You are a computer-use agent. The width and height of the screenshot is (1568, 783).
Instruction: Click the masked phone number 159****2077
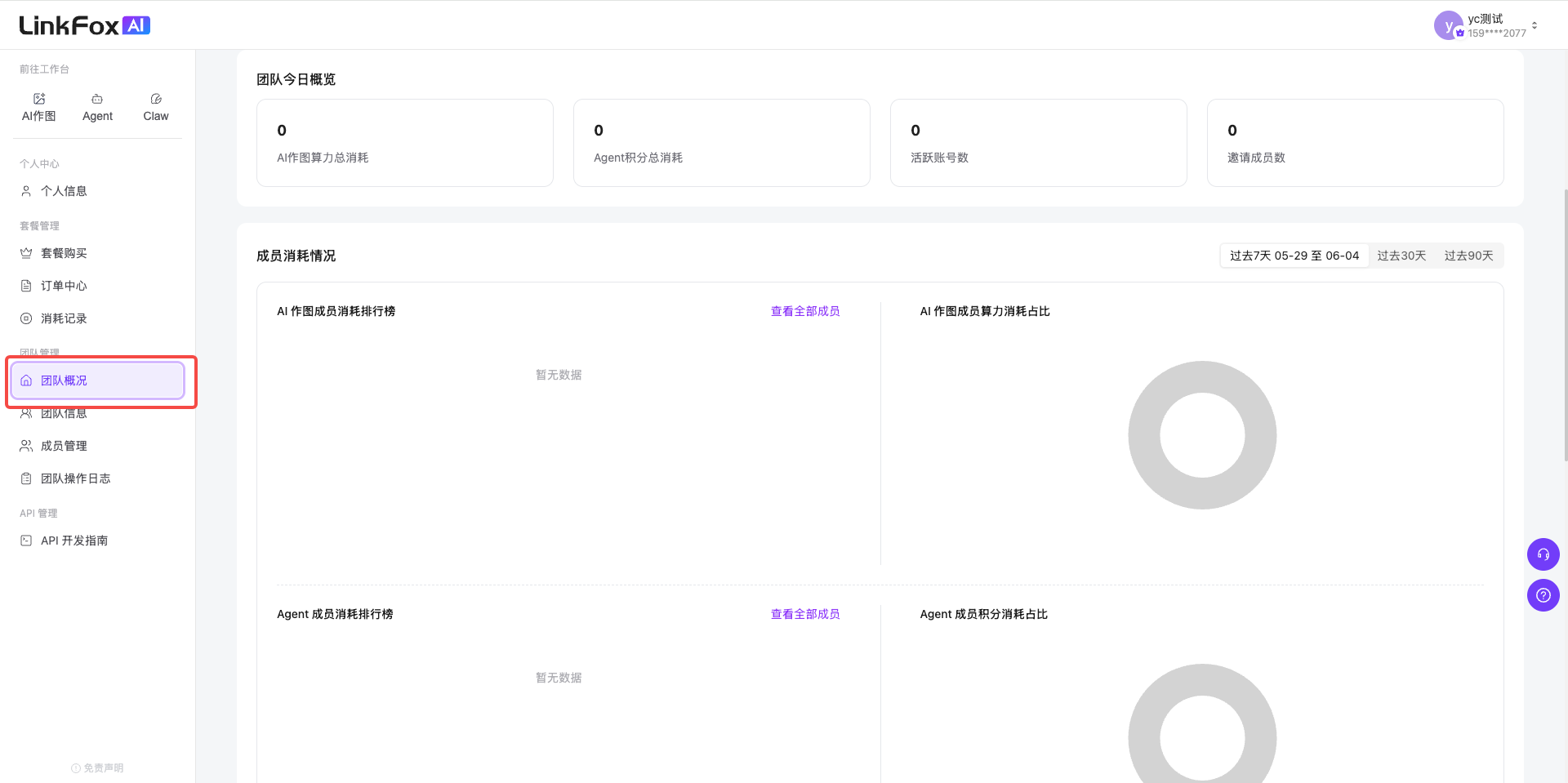[x=1497, y=33]
